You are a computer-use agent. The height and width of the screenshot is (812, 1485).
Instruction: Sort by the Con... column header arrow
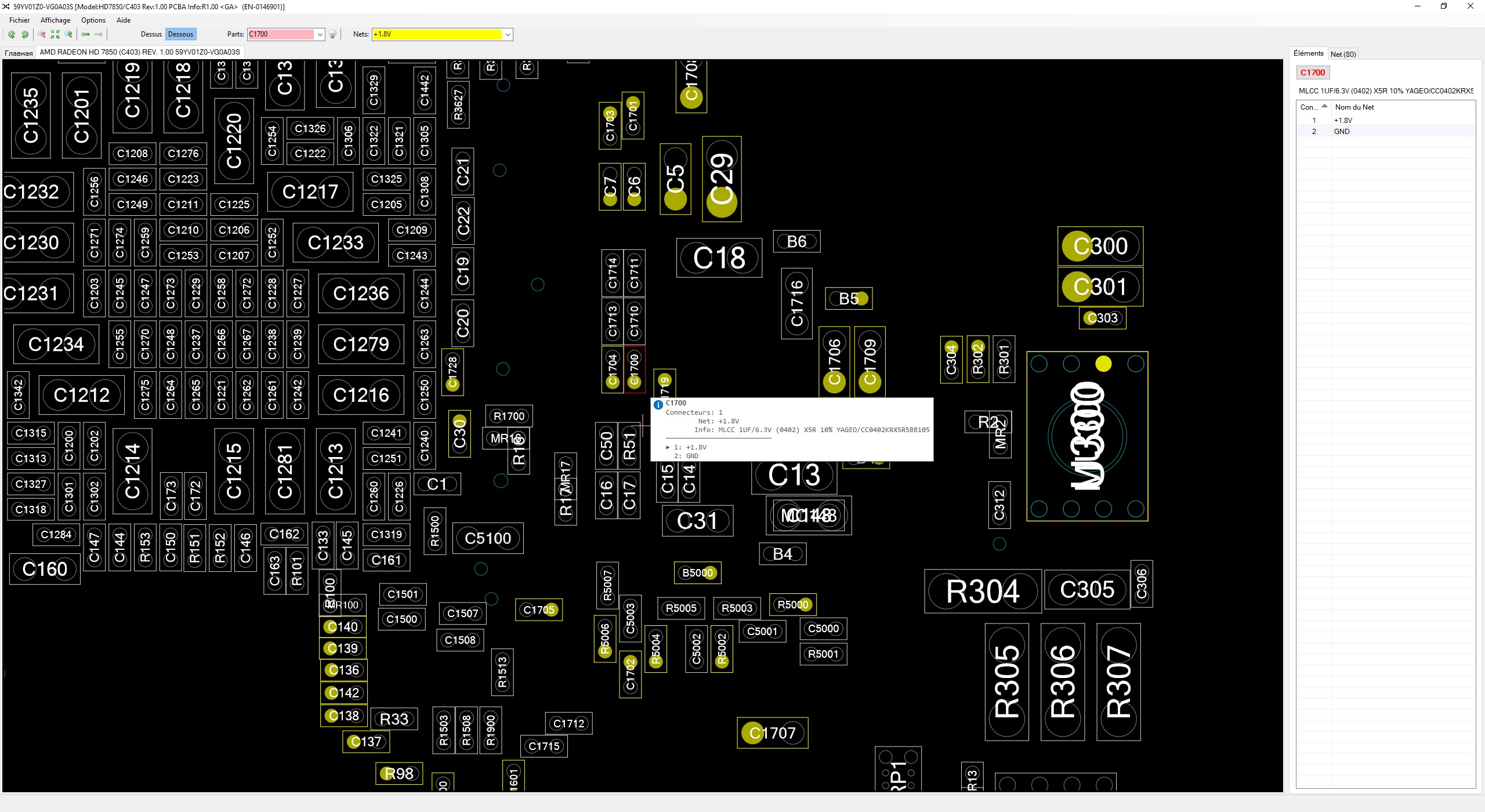tap(1324, 106)
